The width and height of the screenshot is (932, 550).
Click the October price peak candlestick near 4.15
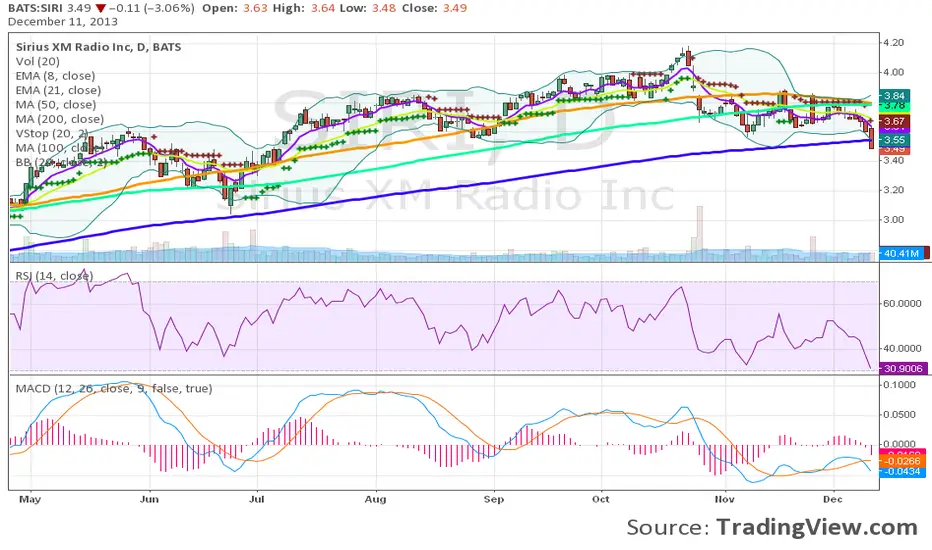(688, 58)
